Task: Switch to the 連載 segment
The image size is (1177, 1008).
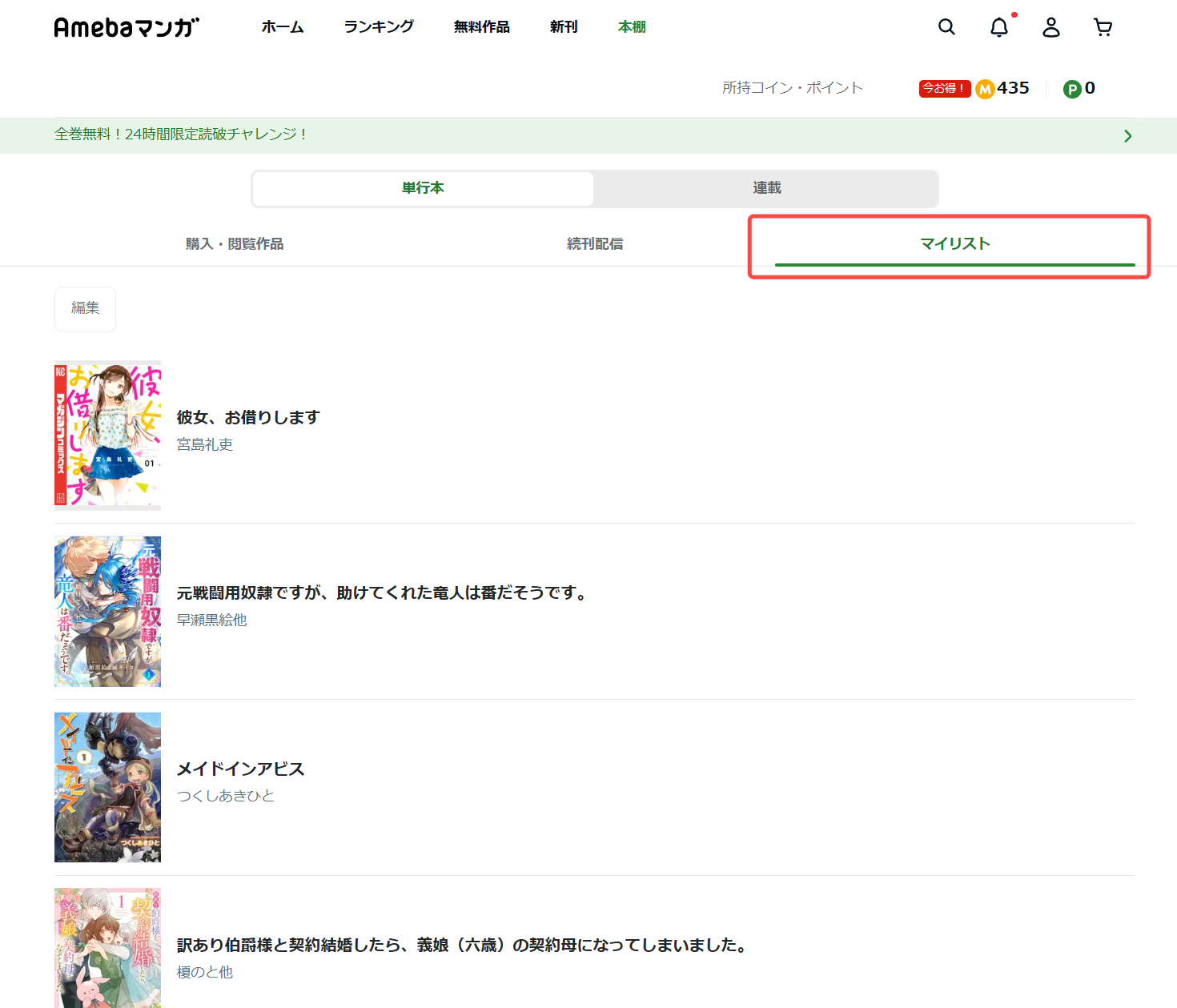Action: (x=766, y=188)
